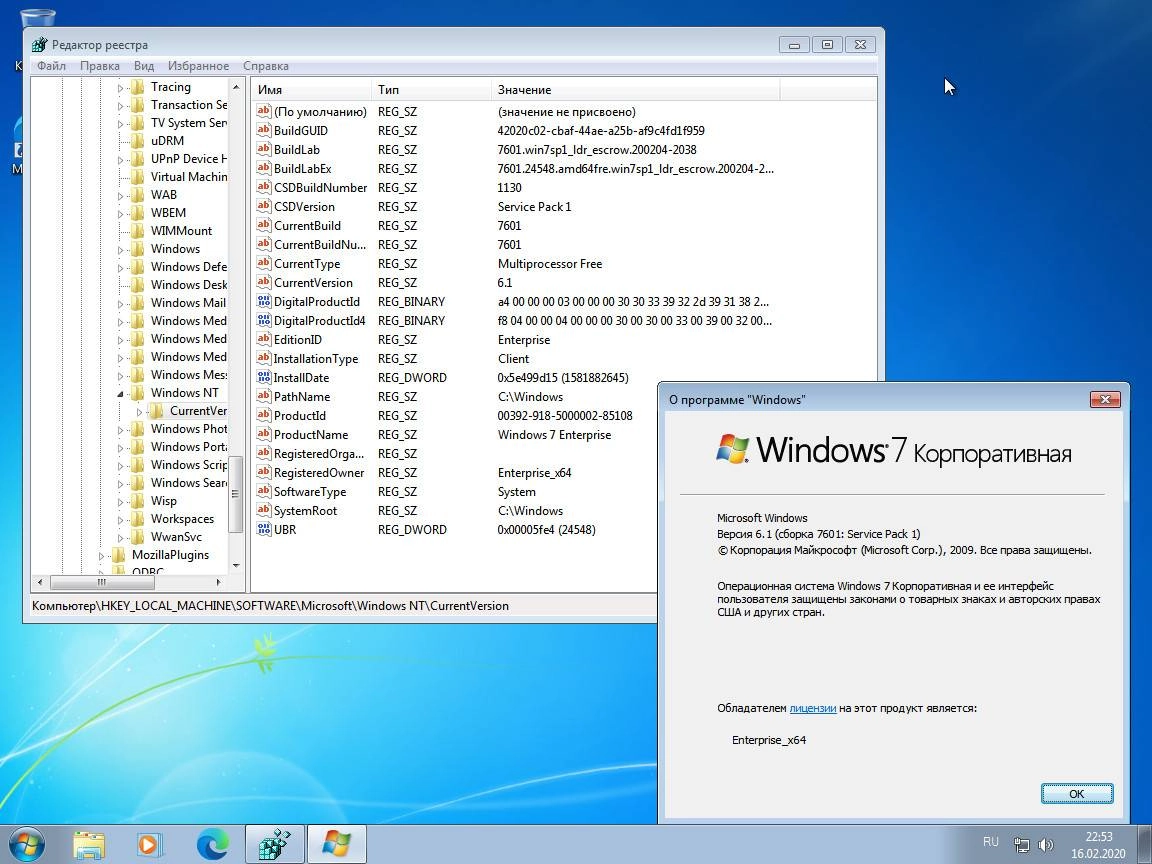Sort by the Тип column header
The image size is (1152, 864).
(431, 90)
